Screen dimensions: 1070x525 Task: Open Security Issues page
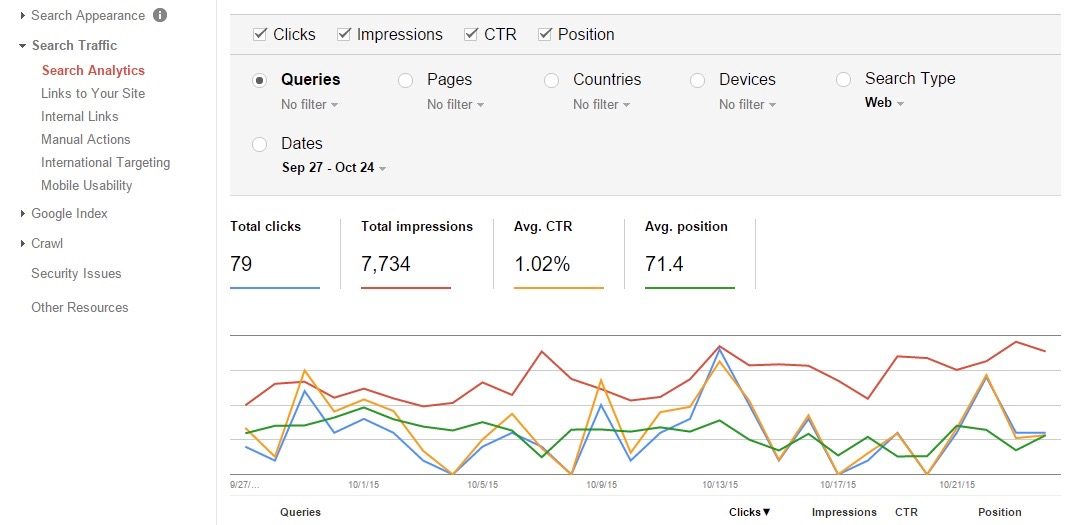click(76, 274)
